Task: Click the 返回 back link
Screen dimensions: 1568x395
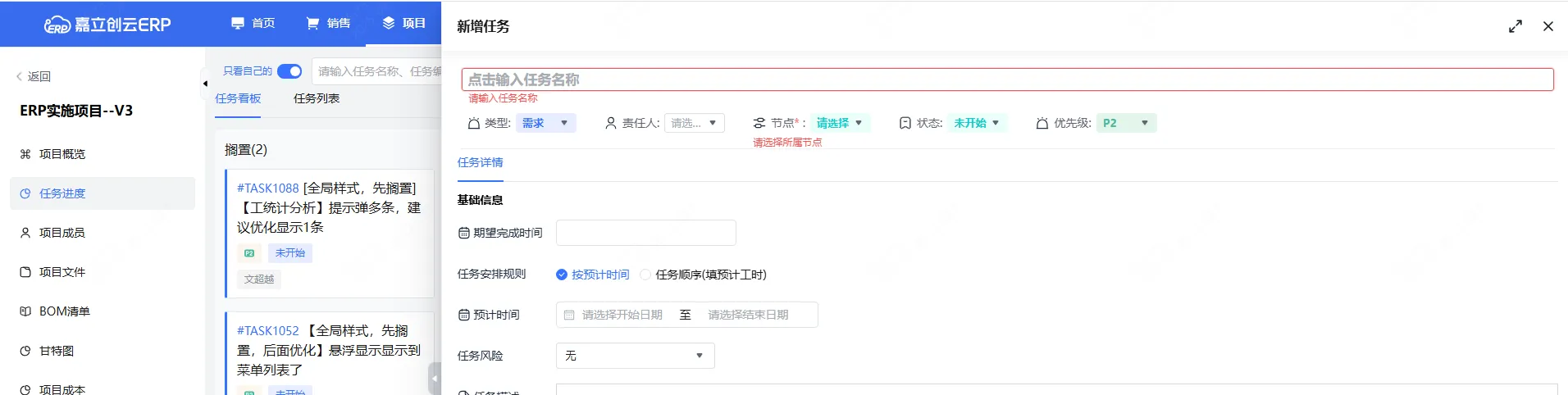Action: pyautogui.click(x=34, y=76)
